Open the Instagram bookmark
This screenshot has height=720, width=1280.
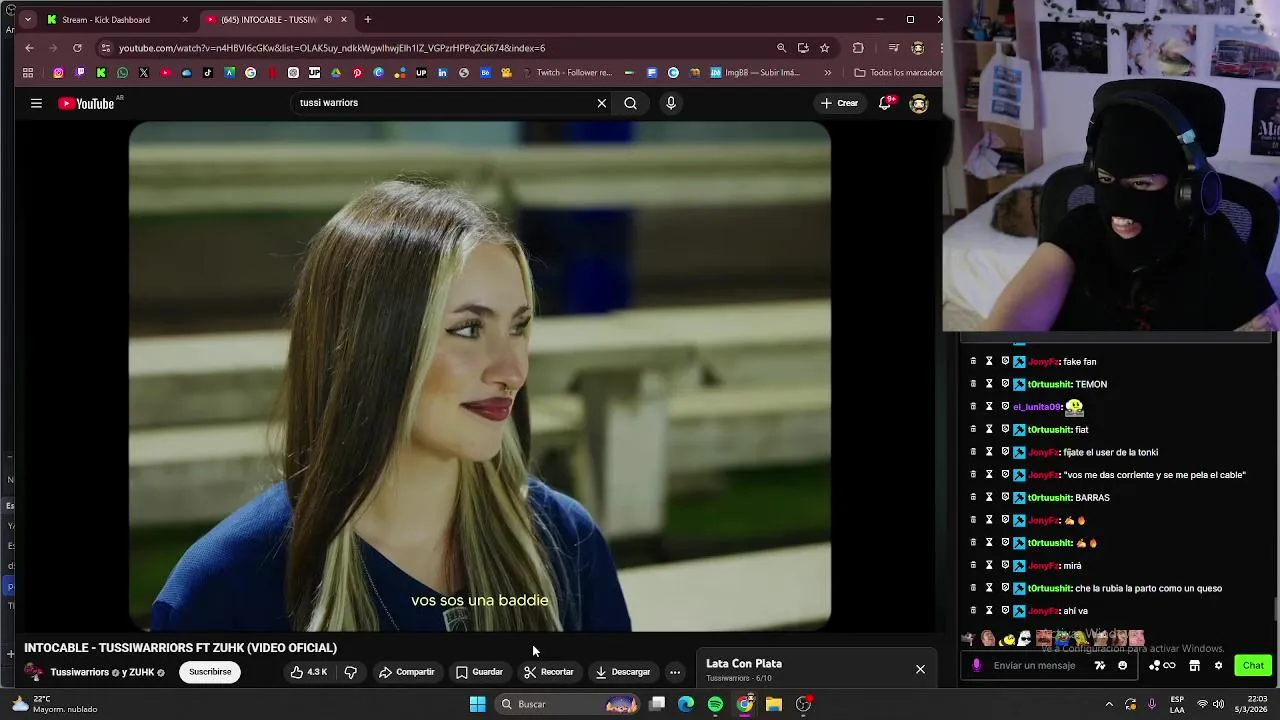click(x=58, y=72)
